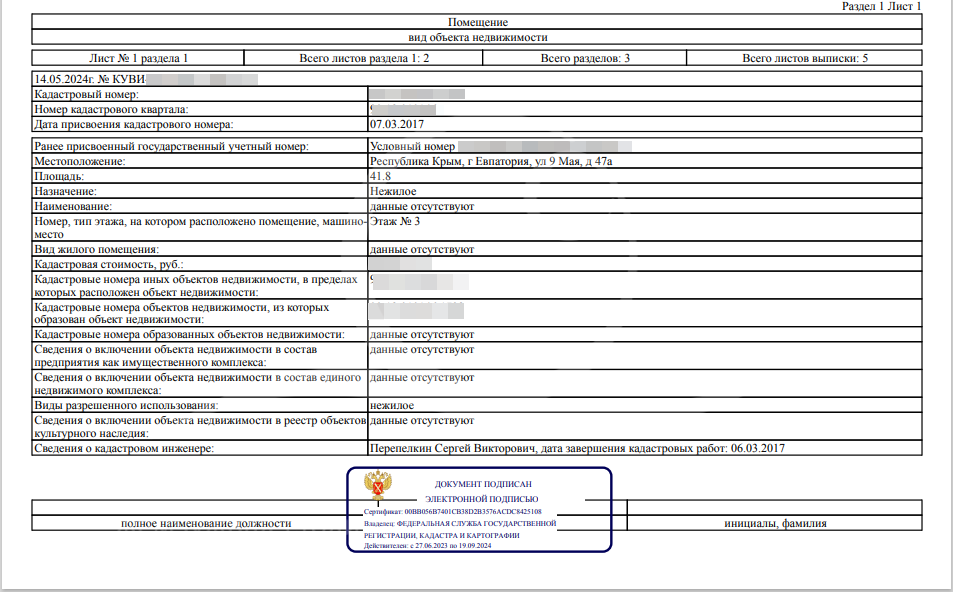
Task: Click the cadastral engineer name Перепелкин Сергей Викторович
Action: (x=453, y=449)
